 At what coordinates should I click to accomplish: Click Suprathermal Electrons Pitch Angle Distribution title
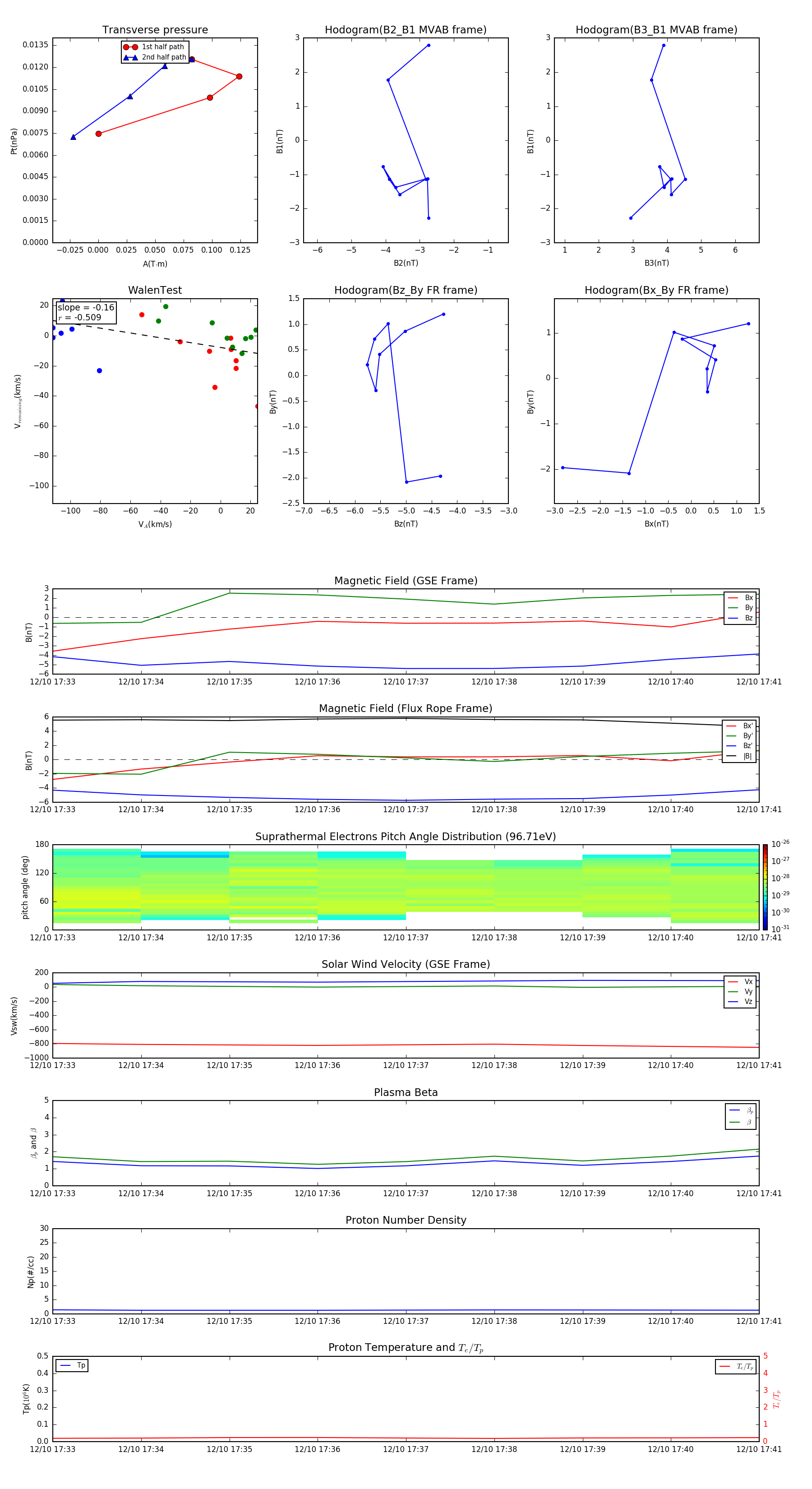click(x=406, y=837)
